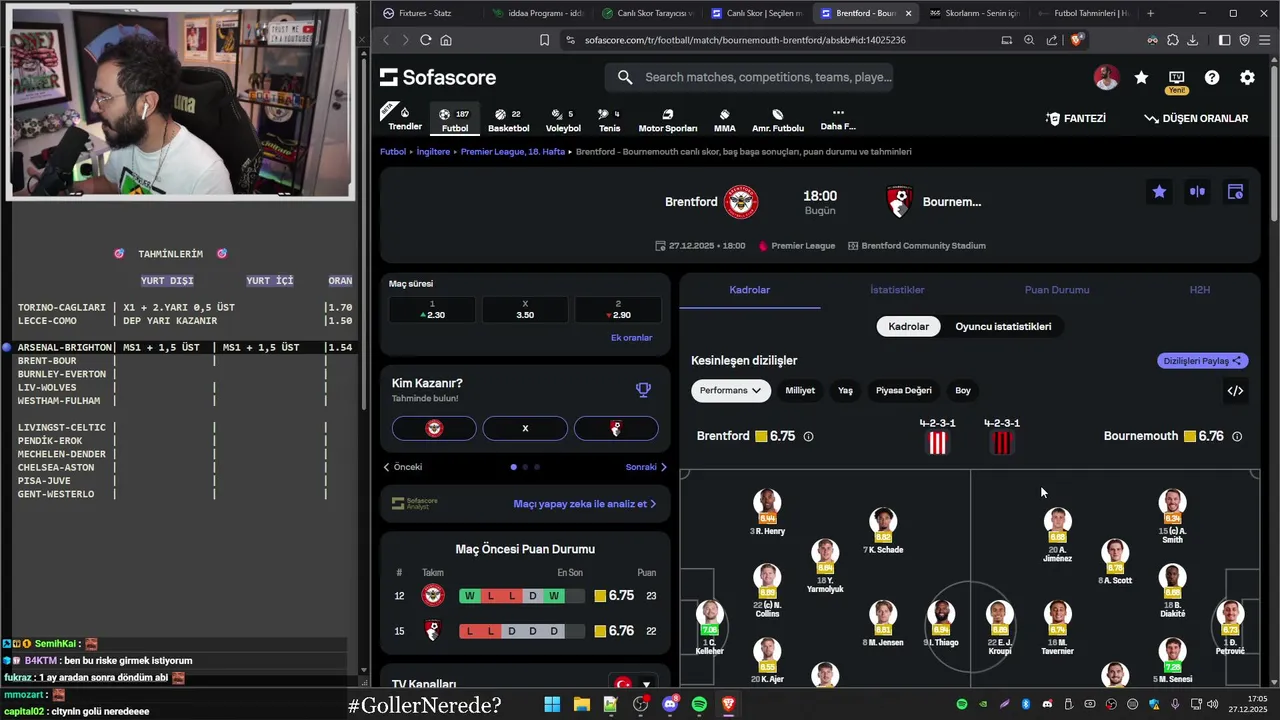
Task: Select Basketbol sport category
Action: (509, 119)
